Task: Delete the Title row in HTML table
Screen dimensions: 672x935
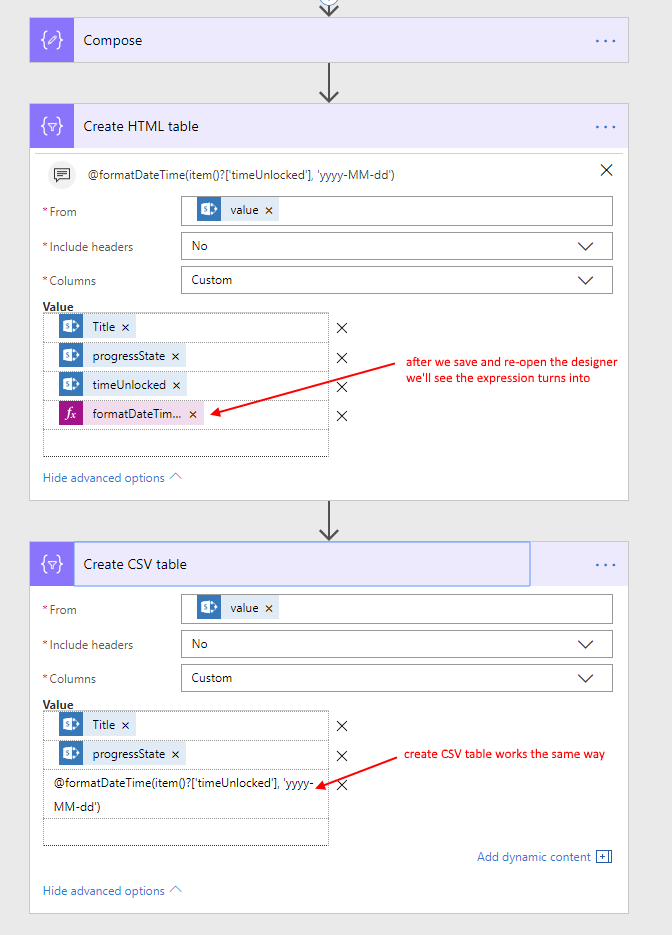Action: coord(342,328)
